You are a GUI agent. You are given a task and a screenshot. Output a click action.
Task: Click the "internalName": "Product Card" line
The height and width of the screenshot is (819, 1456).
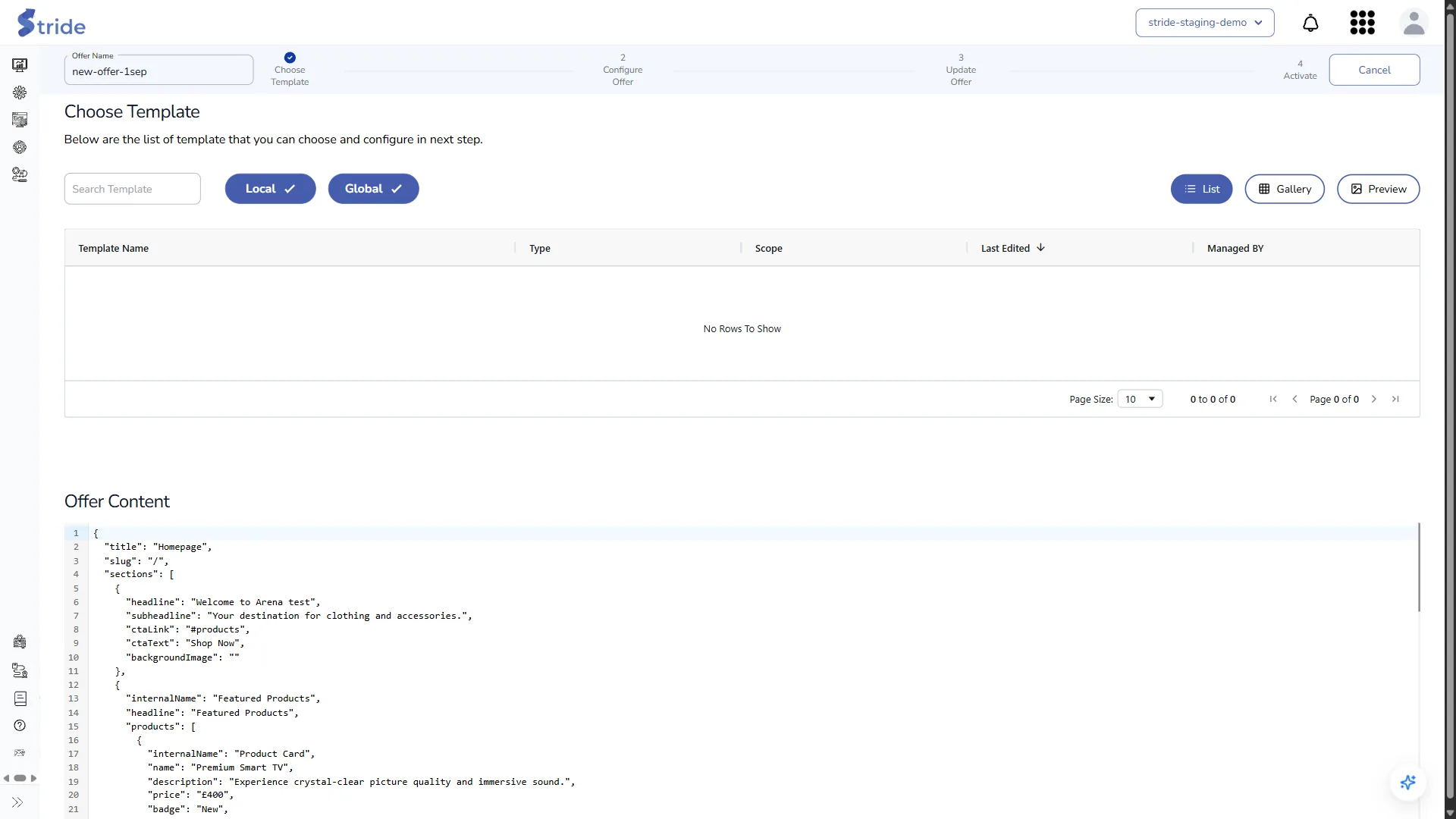click(231, 754)
